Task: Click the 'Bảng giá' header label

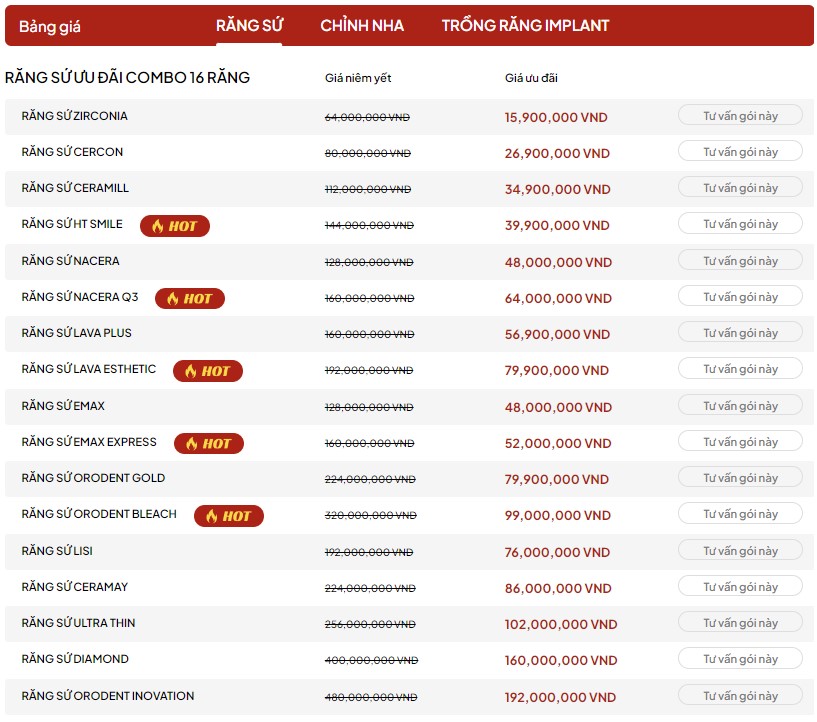Action: pyautogui.click(x=50, y=27)
